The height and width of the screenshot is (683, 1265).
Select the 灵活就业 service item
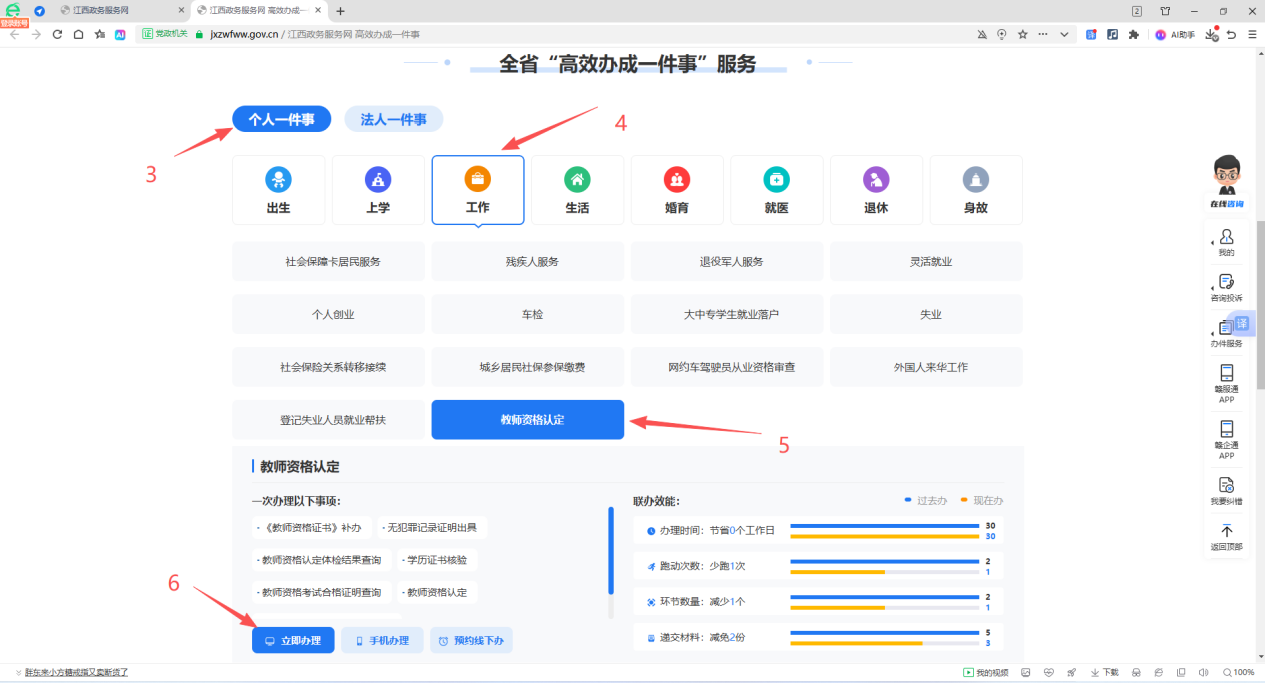pos(925,262)
